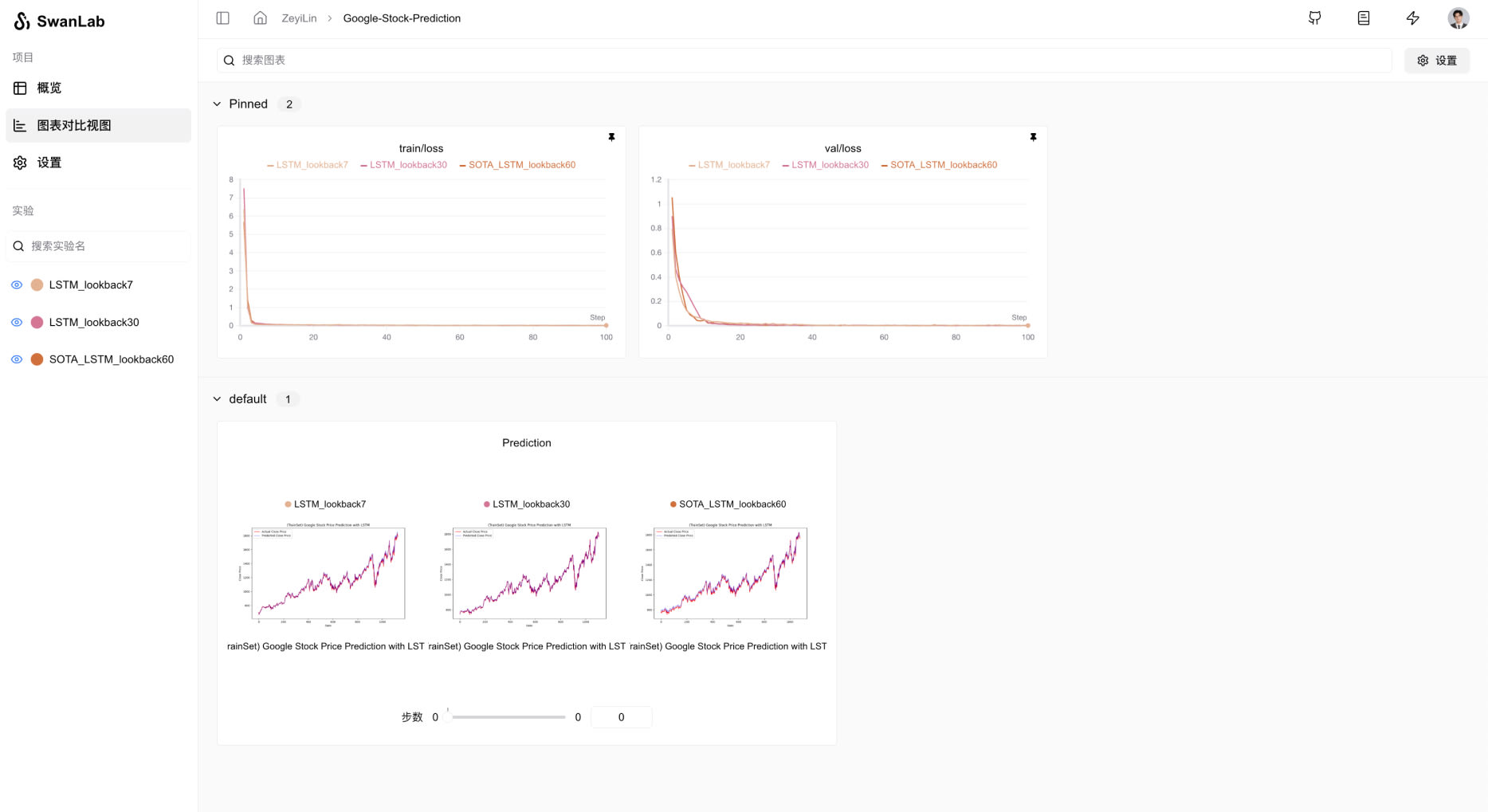Collapse the default section
This screenshot has width=1488, height=812.
point(217,399)
